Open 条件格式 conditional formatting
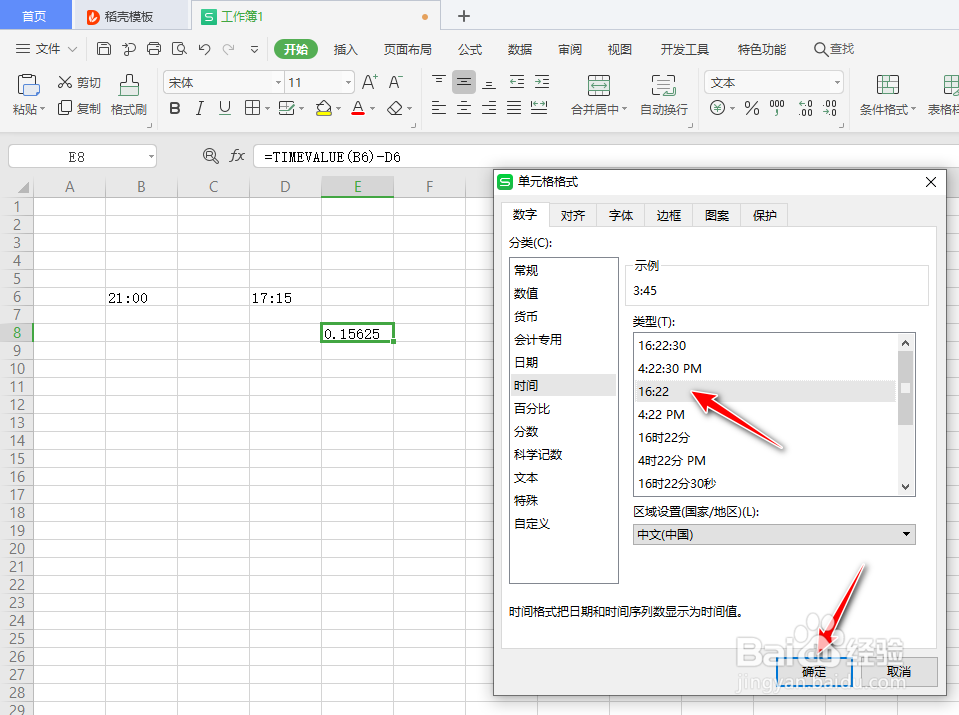The height and width of the screenshot is (715, 959). 886,97
